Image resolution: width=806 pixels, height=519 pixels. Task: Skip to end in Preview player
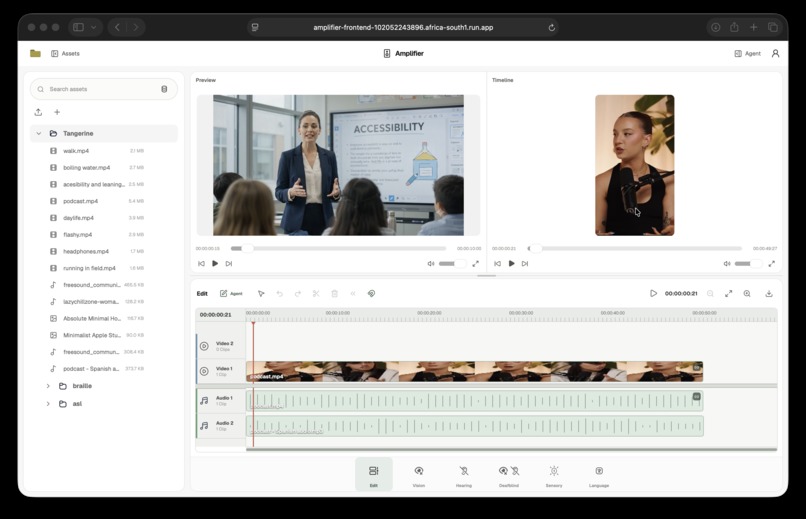tap(229, 264)
